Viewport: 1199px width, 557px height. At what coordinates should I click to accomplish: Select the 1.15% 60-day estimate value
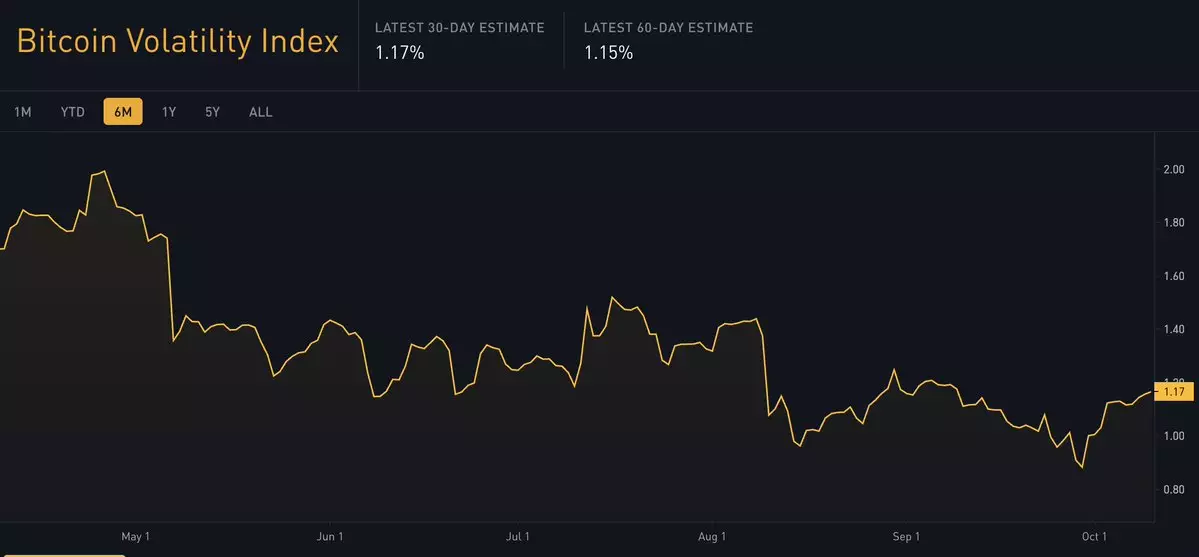tap(608, 53)
